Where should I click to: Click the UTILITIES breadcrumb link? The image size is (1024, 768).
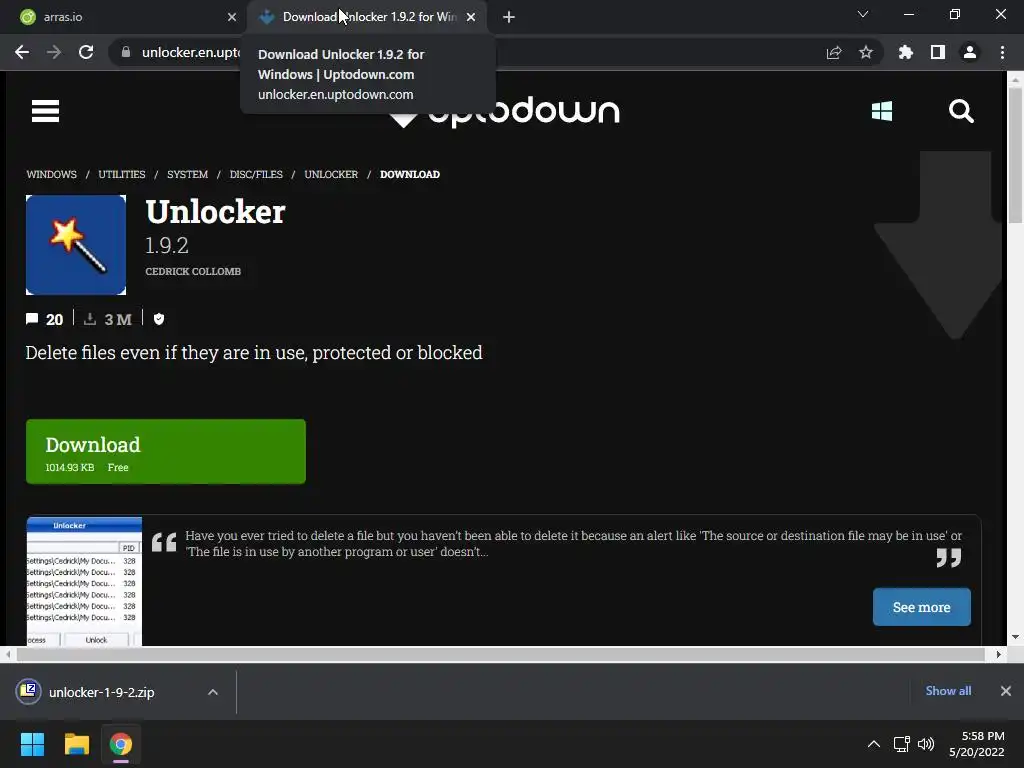pyautogui.click(x=122, y=174)
